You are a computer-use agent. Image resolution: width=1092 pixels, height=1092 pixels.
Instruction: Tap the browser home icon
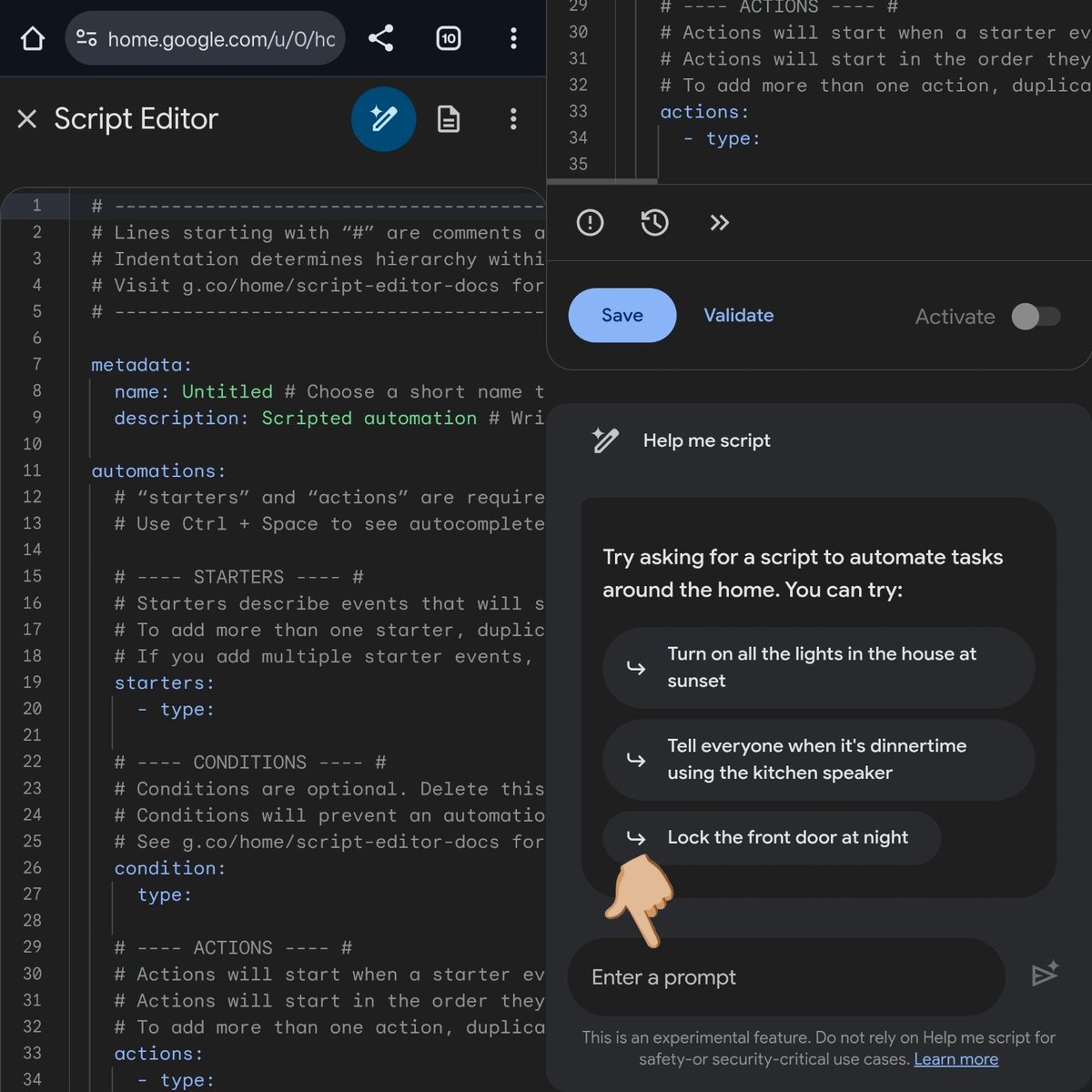pyautogui.click(x=33, y=38)
